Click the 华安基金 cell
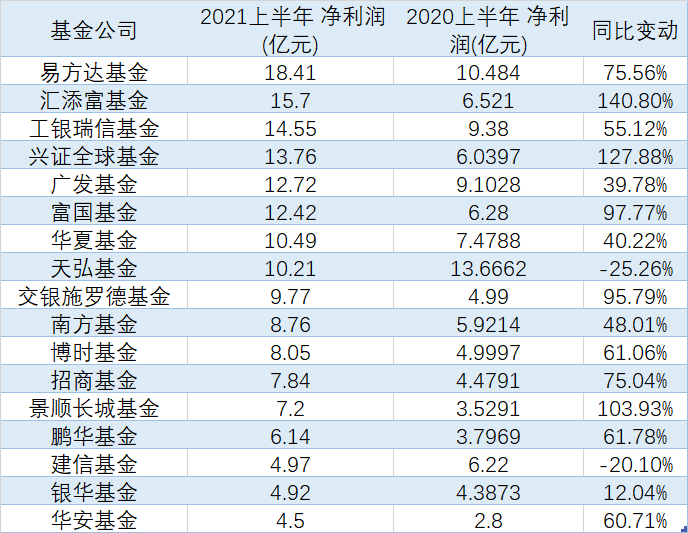Viewport: 688px width, 533px height. [94, 519]
